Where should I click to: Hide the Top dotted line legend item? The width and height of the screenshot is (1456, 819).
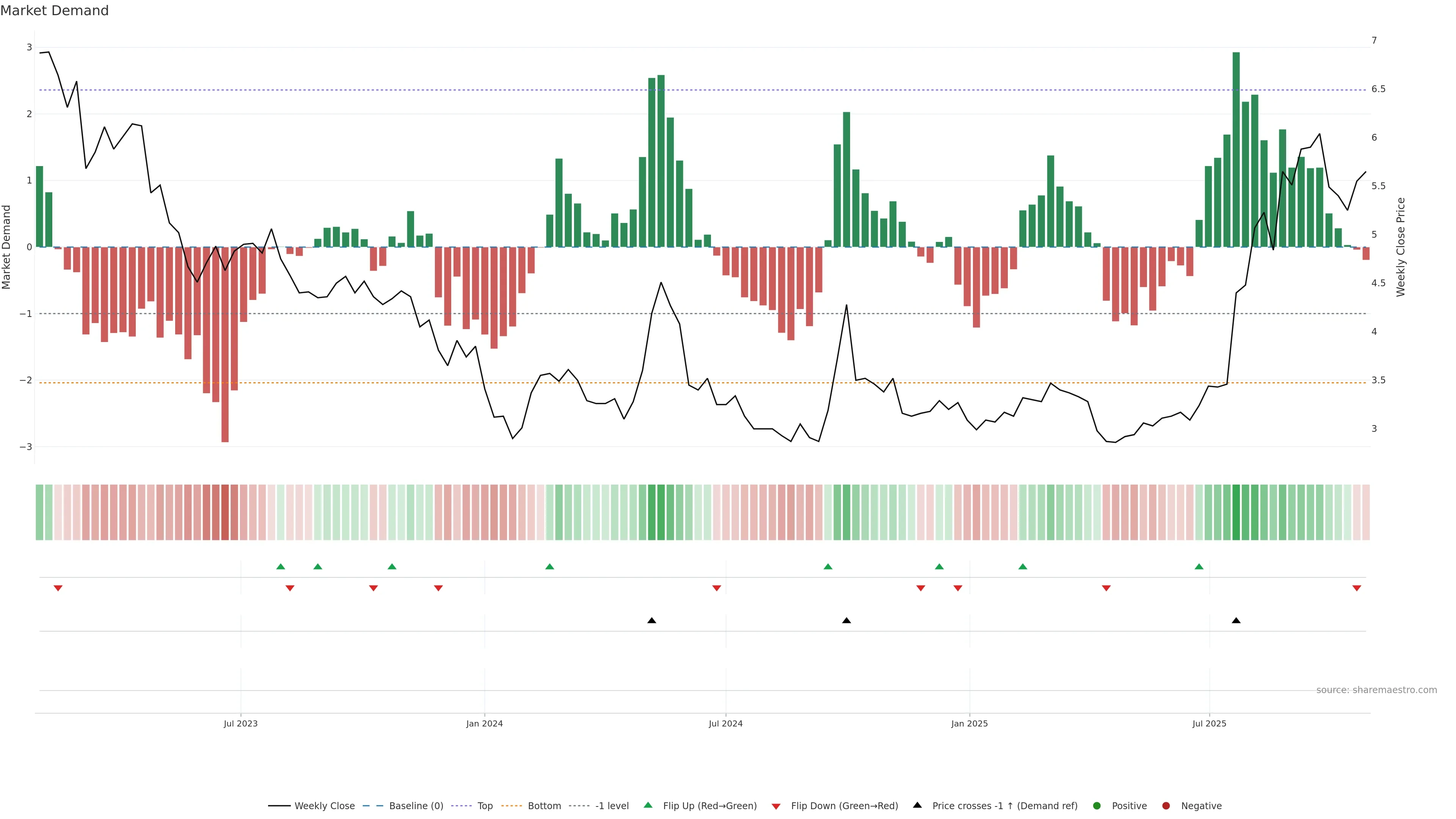coord(485,806)
